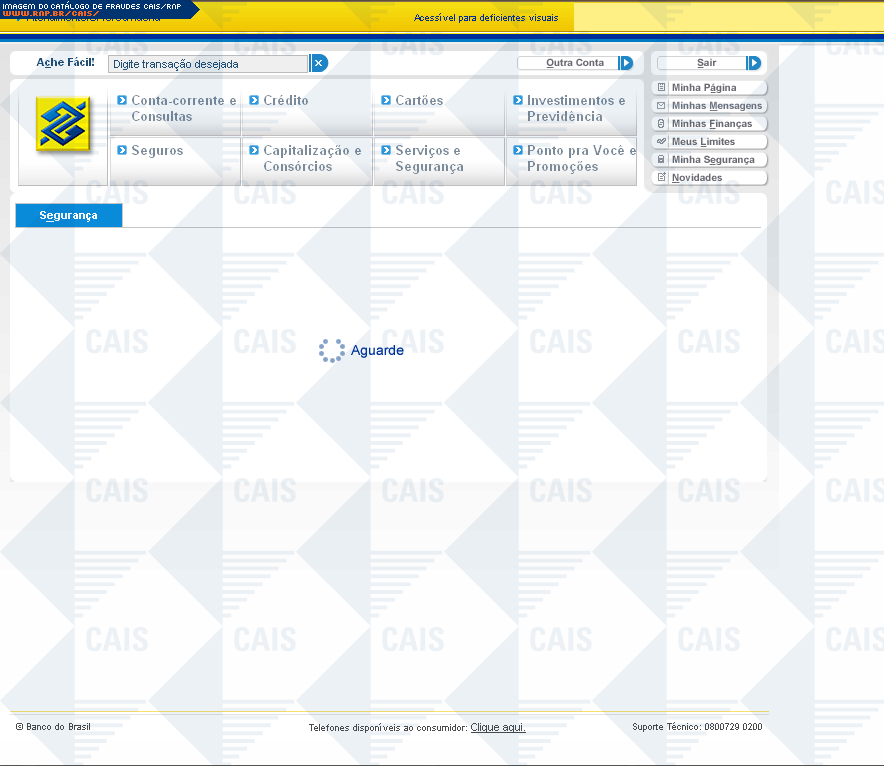The width and height of the screenshot is (884, 766).
Task: Click the envelope icon for Minhas Mensagens
Action: coord(661,106)
